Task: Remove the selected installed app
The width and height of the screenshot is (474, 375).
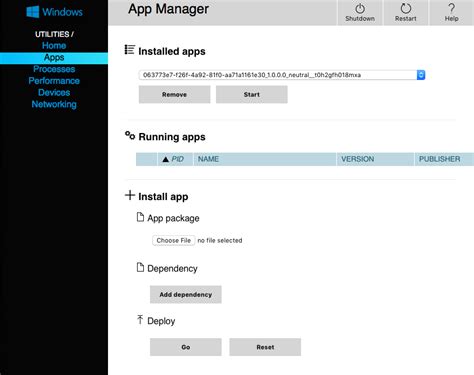Action: 174,94
